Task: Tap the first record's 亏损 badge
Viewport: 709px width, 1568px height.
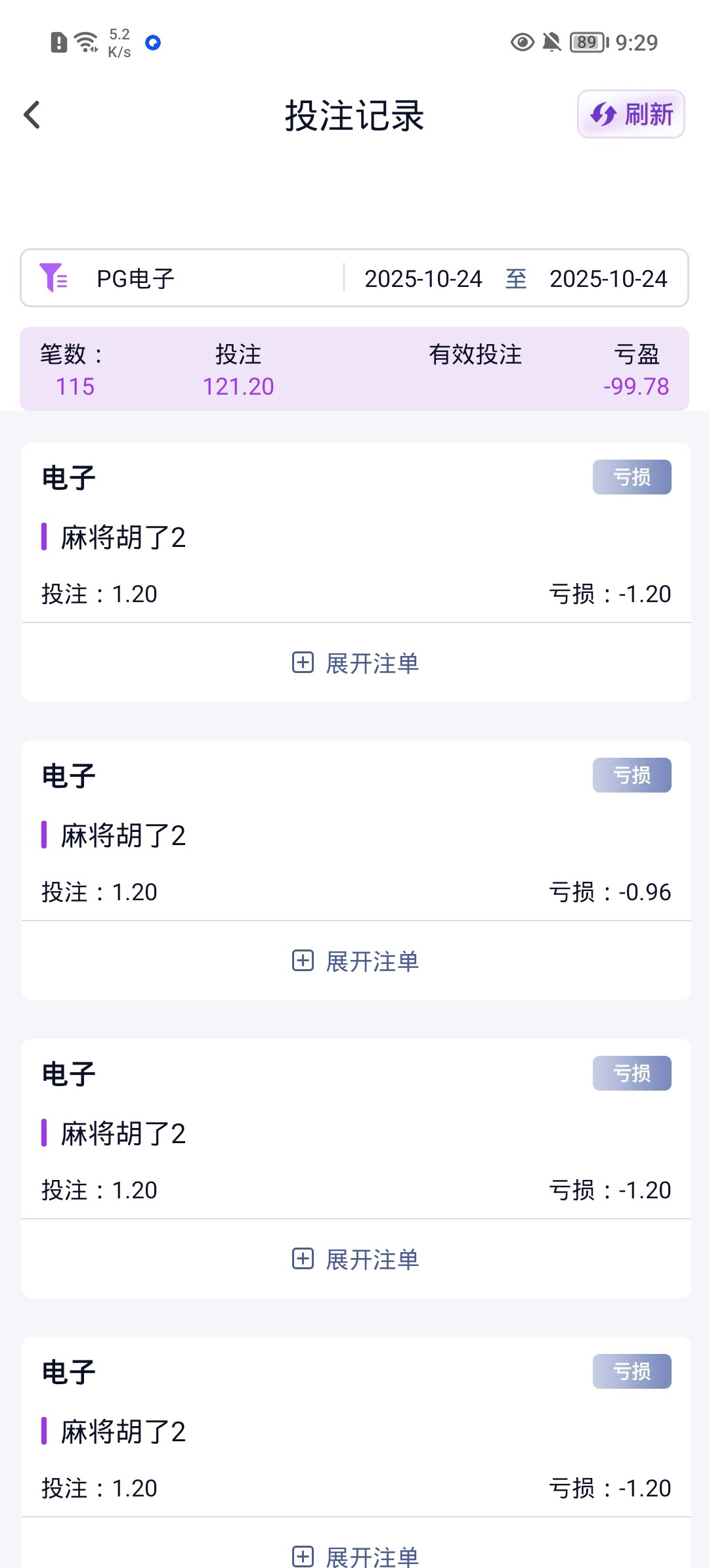Action: [x=632, y=477]
